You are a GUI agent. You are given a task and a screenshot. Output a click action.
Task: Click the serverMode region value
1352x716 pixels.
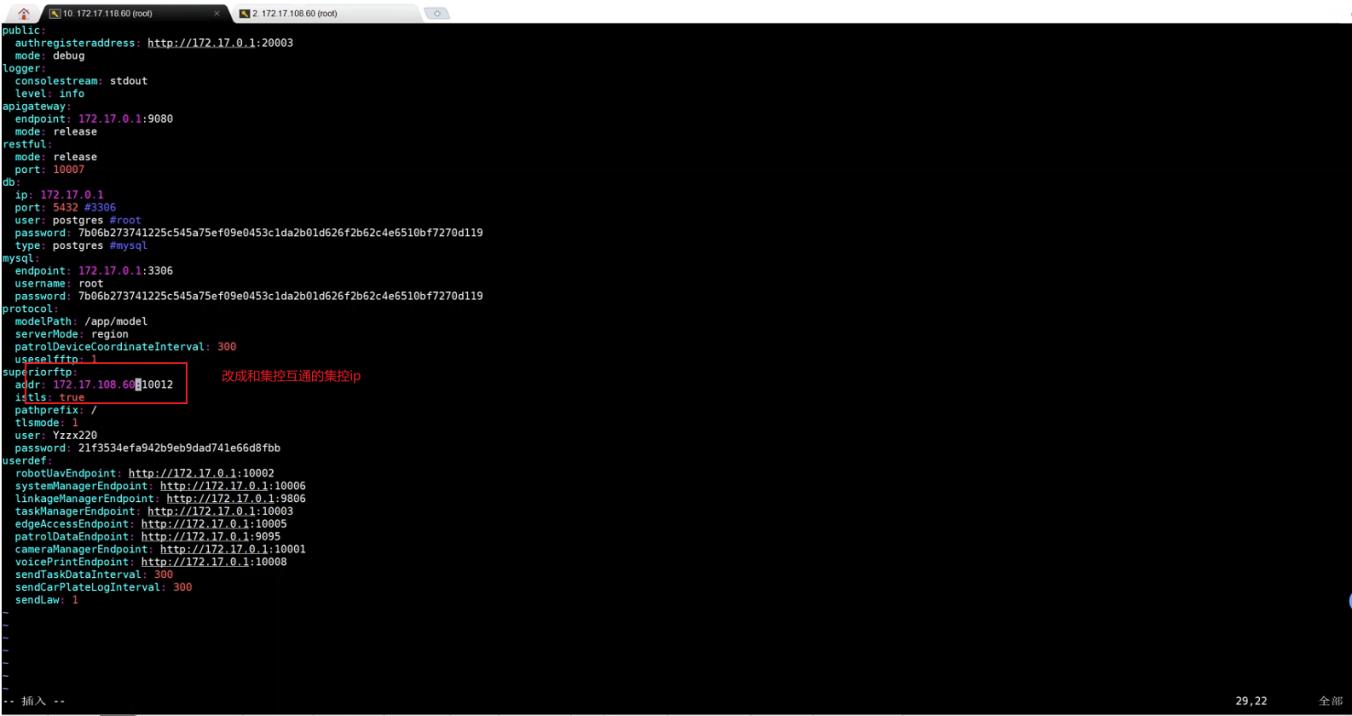point(109,334)
